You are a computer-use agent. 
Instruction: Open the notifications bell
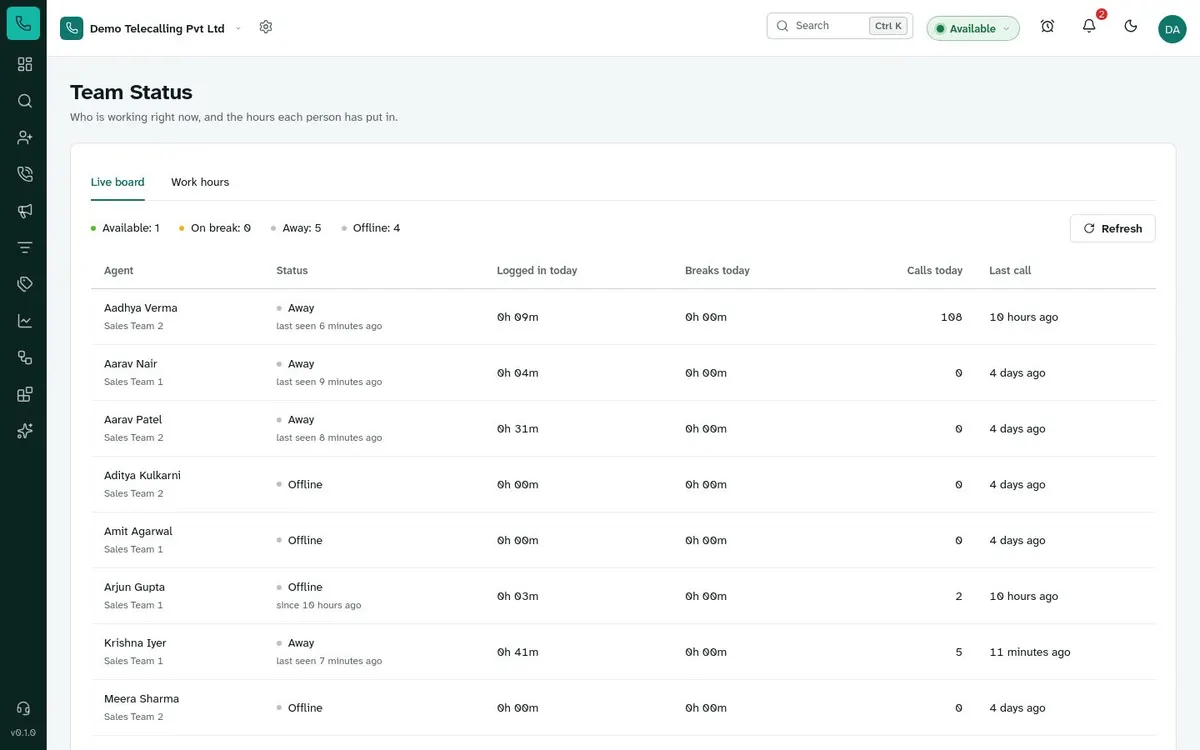pyautogui.click(x=1089, y=27)
